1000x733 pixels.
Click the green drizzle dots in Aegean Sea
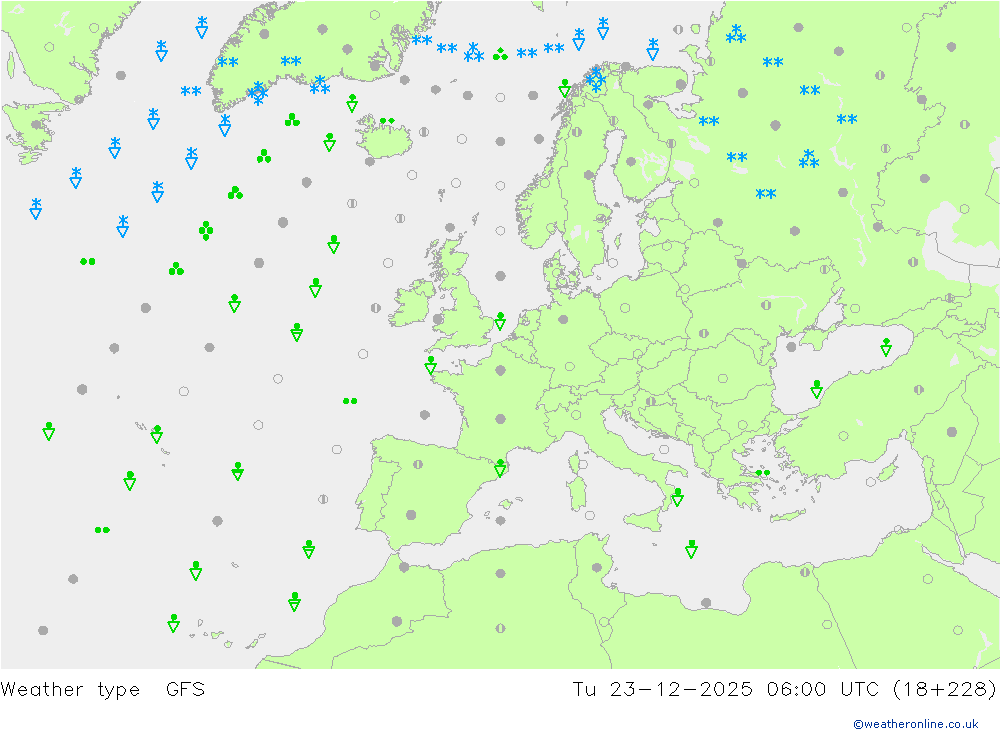coord(763,473)
